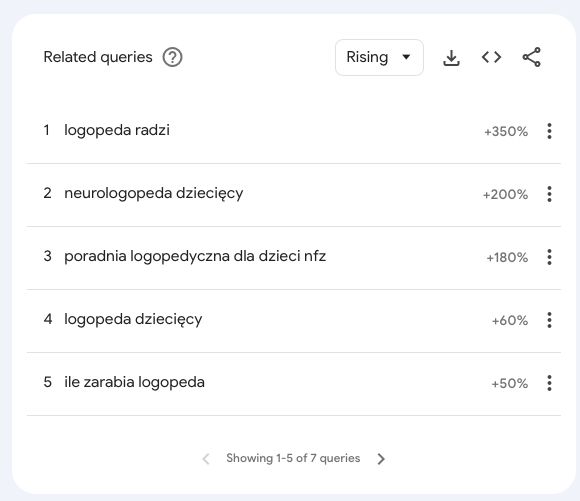Click the Related queries heading

(x=98, y=57)
